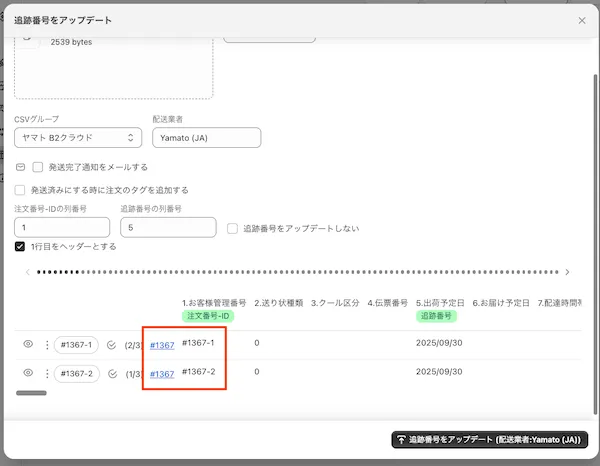Click eye icon for row #1367-1
Viewport: 600px width, 466px height.
tap(28, 345)
